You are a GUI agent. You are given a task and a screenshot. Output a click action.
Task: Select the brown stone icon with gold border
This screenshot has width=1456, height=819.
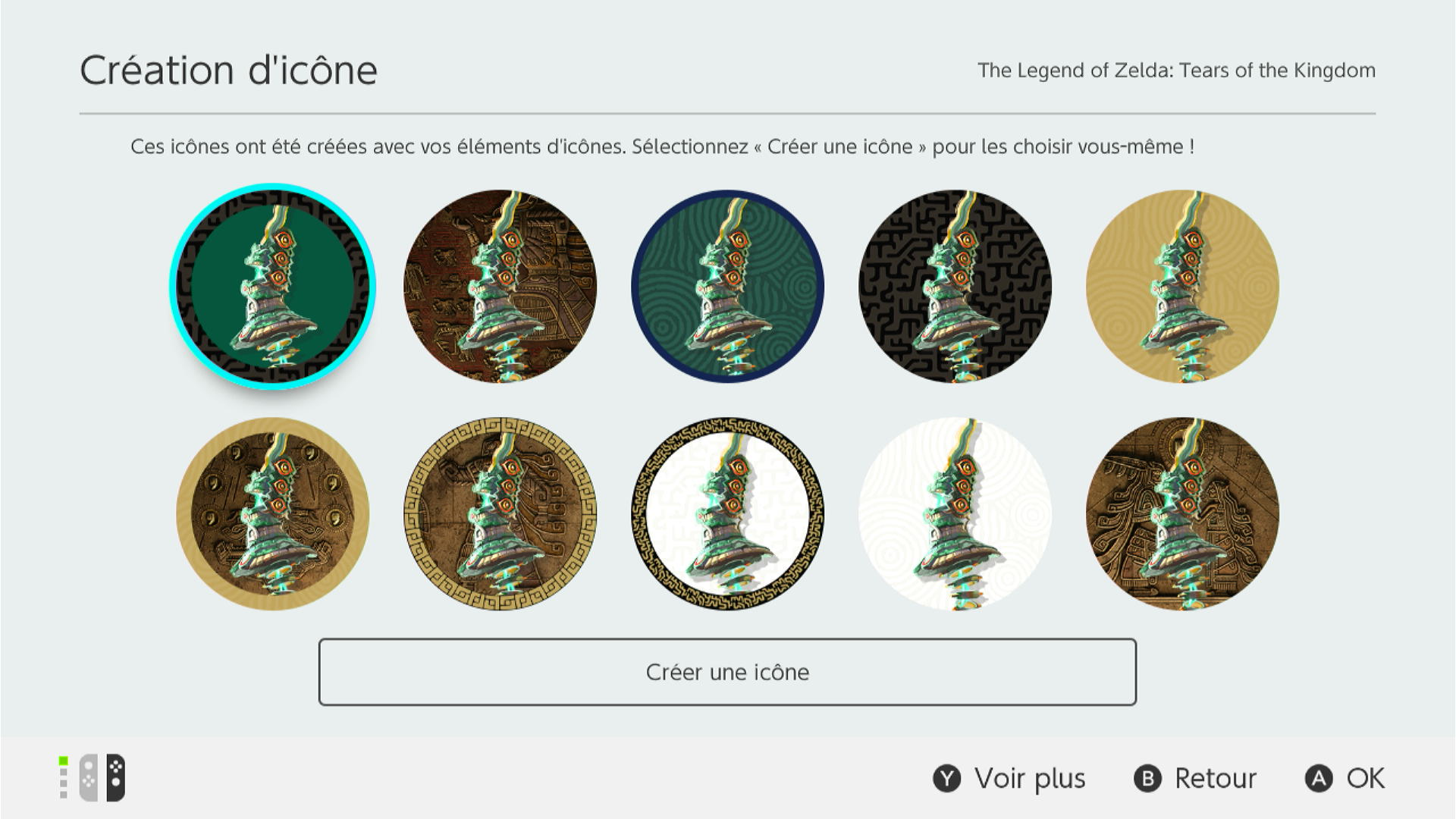coord(272,514)
